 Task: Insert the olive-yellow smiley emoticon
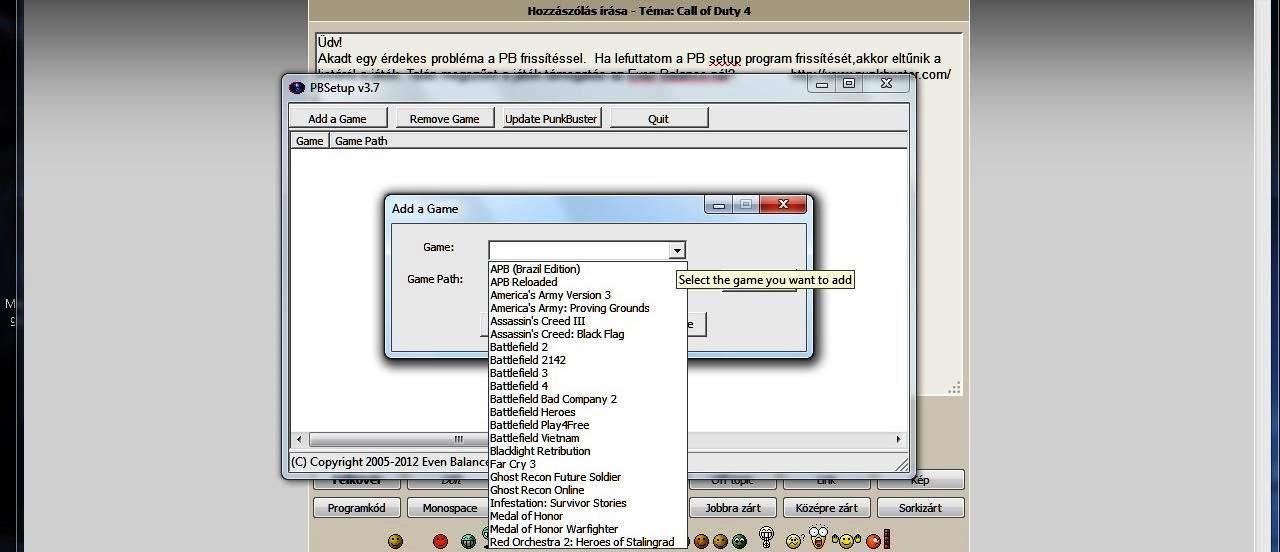[x=395, y=541]
